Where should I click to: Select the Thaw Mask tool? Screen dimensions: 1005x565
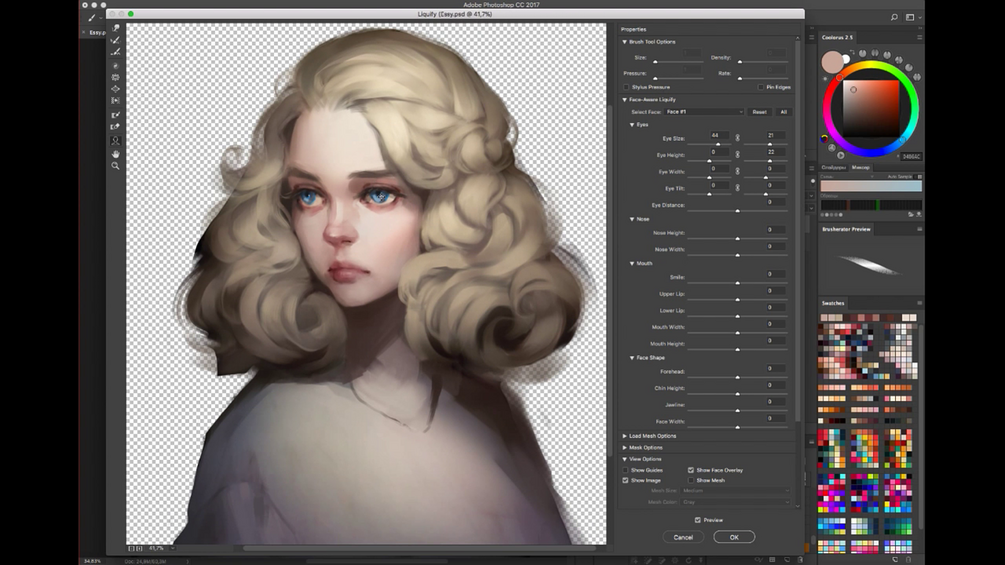tap(115, 126)
